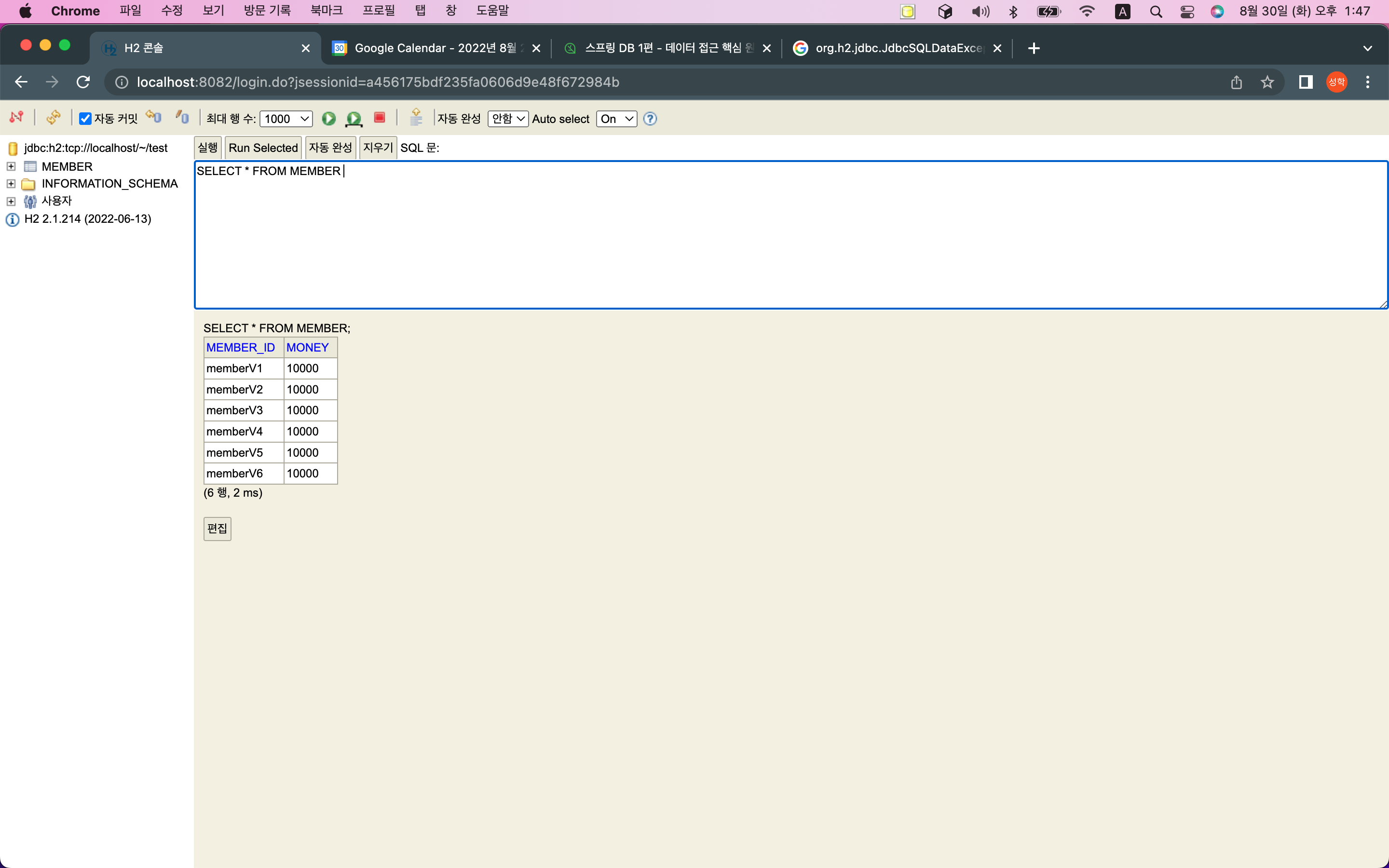Select the 자동 완성 tab

(330, 148)
